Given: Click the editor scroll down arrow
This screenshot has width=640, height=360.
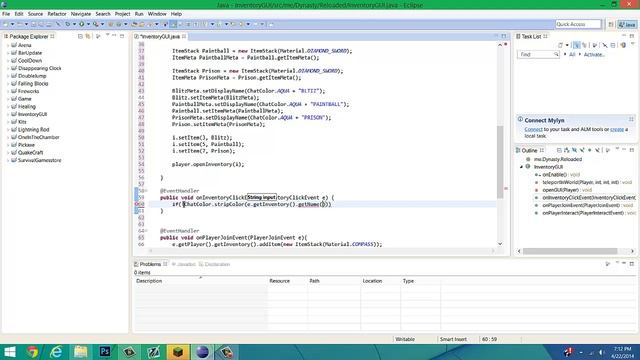Looking at the screenshot, I should [500, 244].
